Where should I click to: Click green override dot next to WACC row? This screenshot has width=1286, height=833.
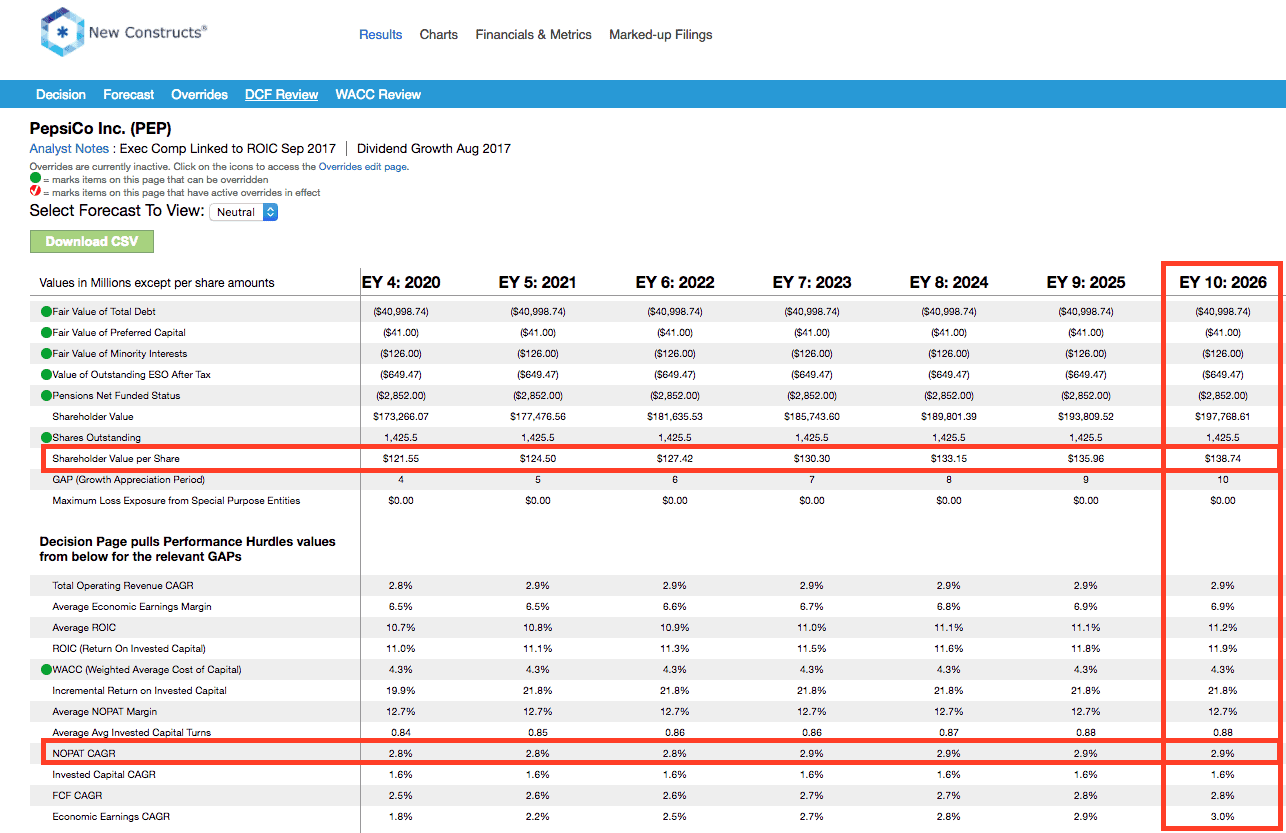46,670
